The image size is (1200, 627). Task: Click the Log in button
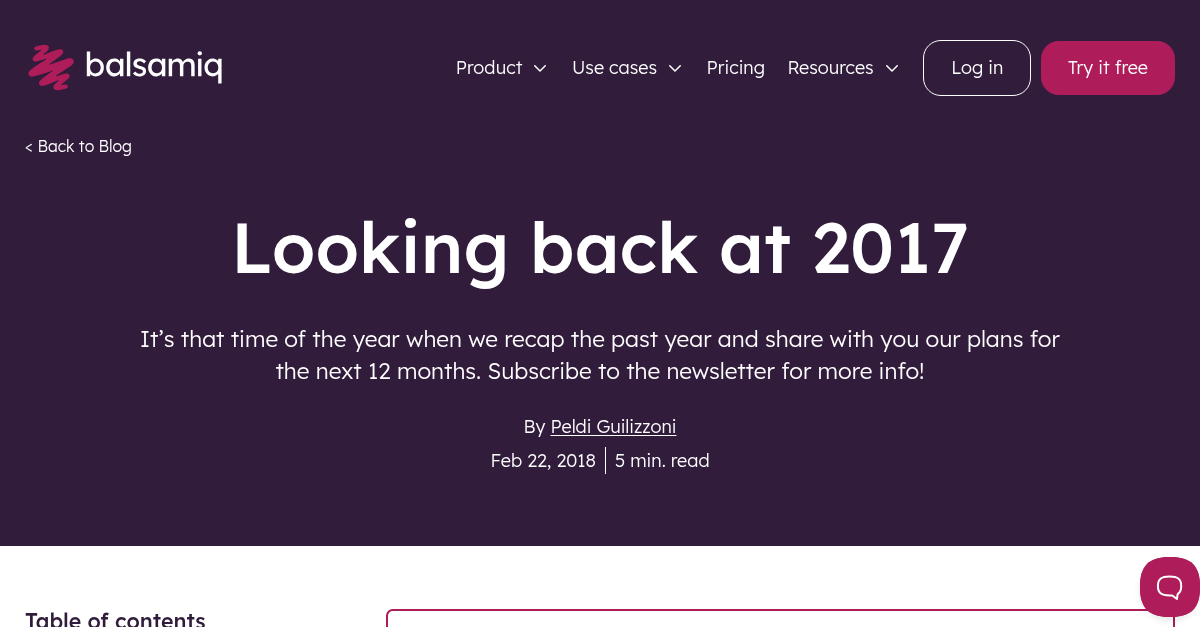pyautogui.click(x=977, y=68)
